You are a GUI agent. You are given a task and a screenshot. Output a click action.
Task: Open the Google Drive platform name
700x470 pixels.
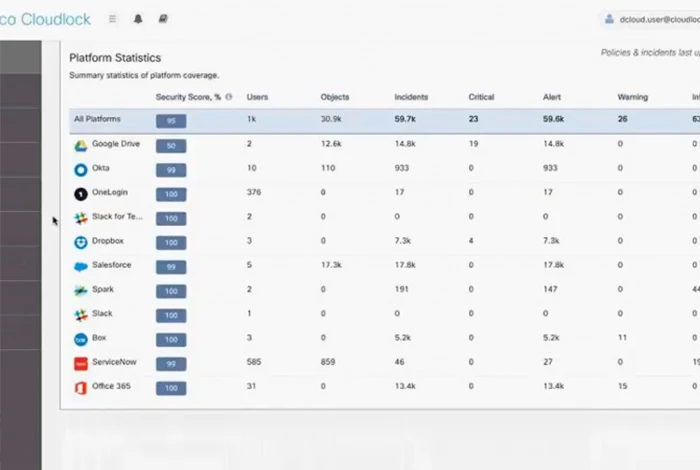pyautogui.click(x=116, y=144)
